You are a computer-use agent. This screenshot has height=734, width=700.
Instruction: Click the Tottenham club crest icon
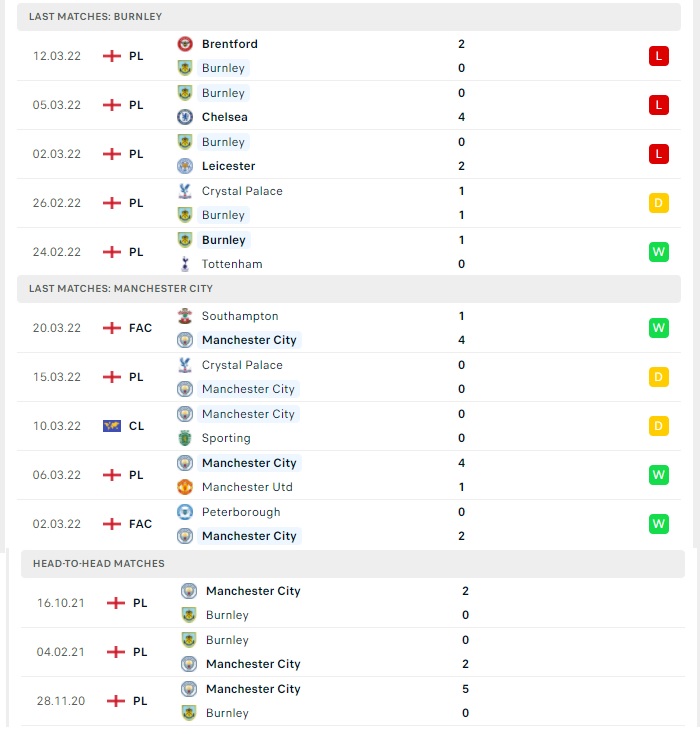tap(185, 264)
